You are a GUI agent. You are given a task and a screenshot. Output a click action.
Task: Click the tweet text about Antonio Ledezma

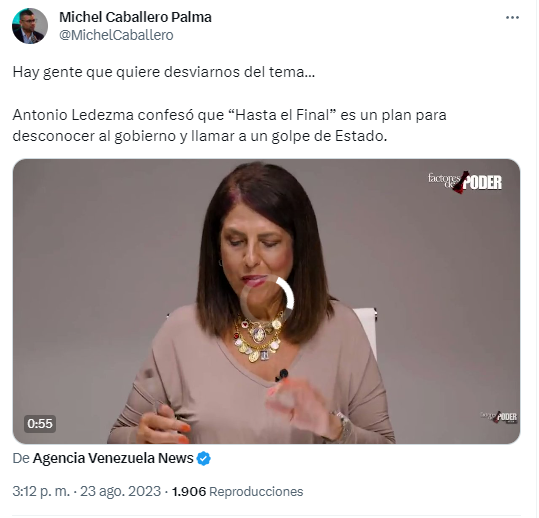tap(229, 125)
